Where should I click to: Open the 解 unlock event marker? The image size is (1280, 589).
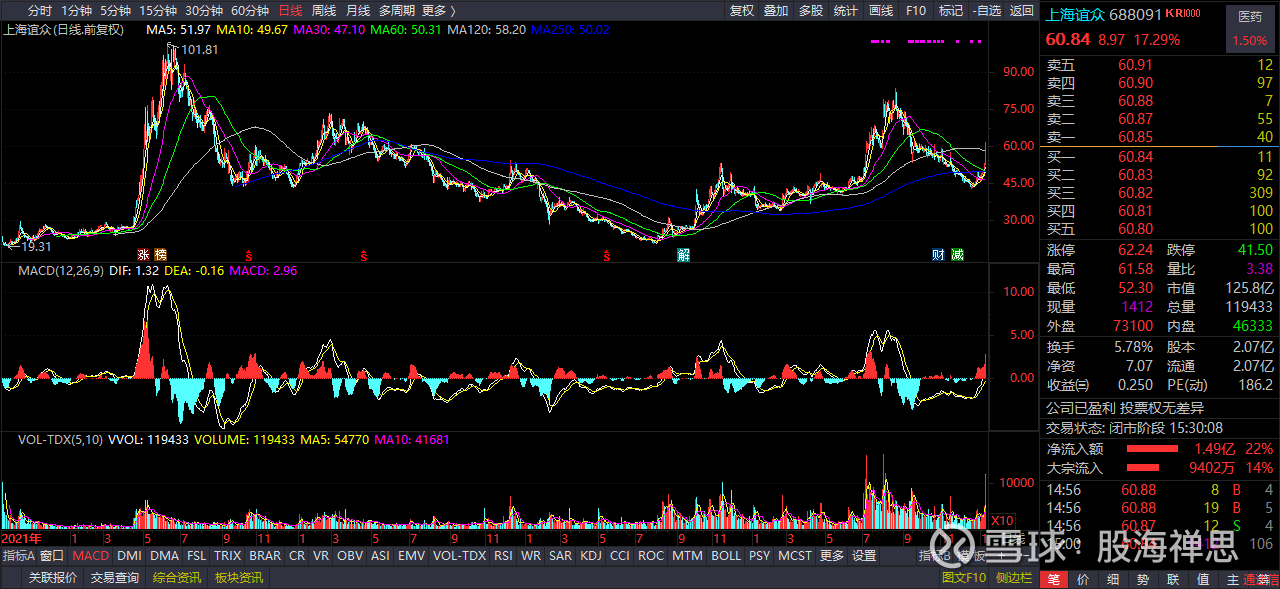(683, 254)
